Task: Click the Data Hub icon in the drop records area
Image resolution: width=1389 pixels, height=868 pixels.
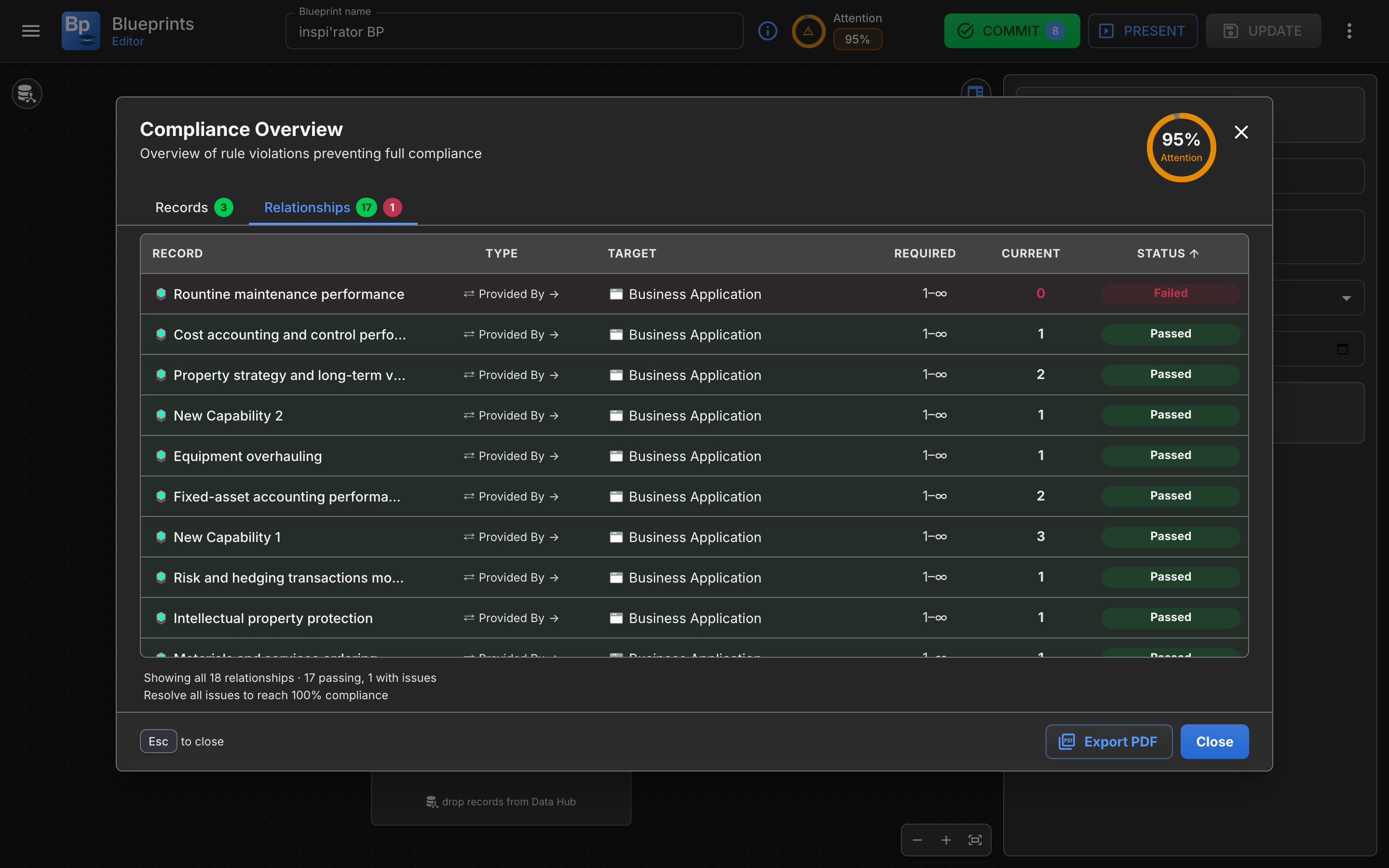Action: 432,801
